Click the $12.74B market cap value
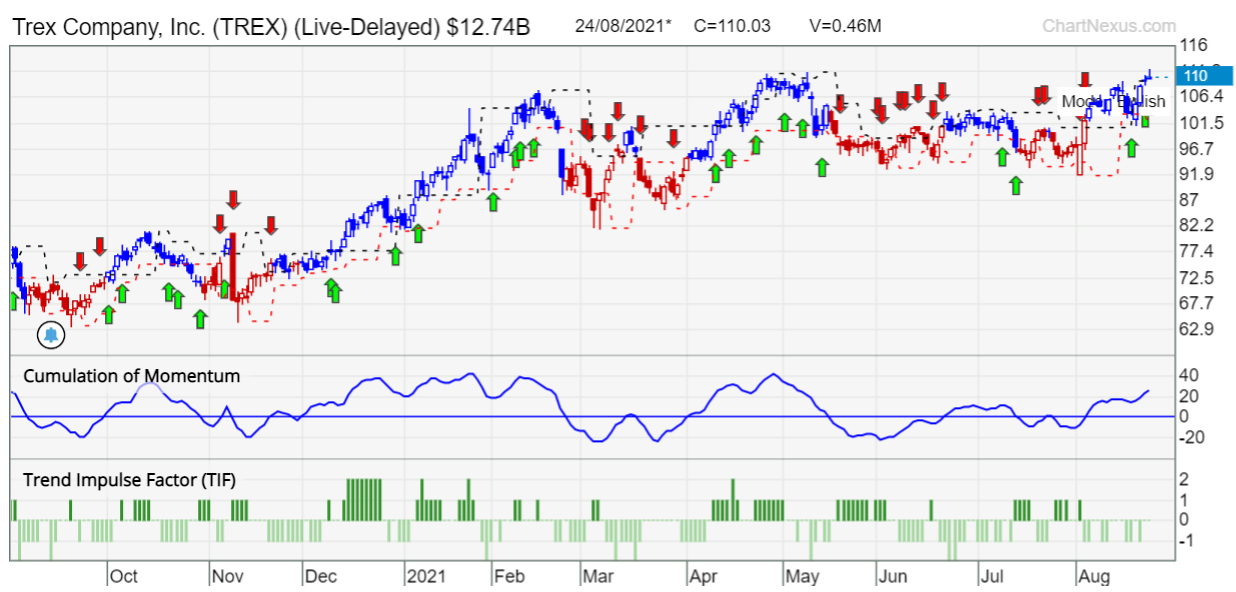 tap(486, 26)
